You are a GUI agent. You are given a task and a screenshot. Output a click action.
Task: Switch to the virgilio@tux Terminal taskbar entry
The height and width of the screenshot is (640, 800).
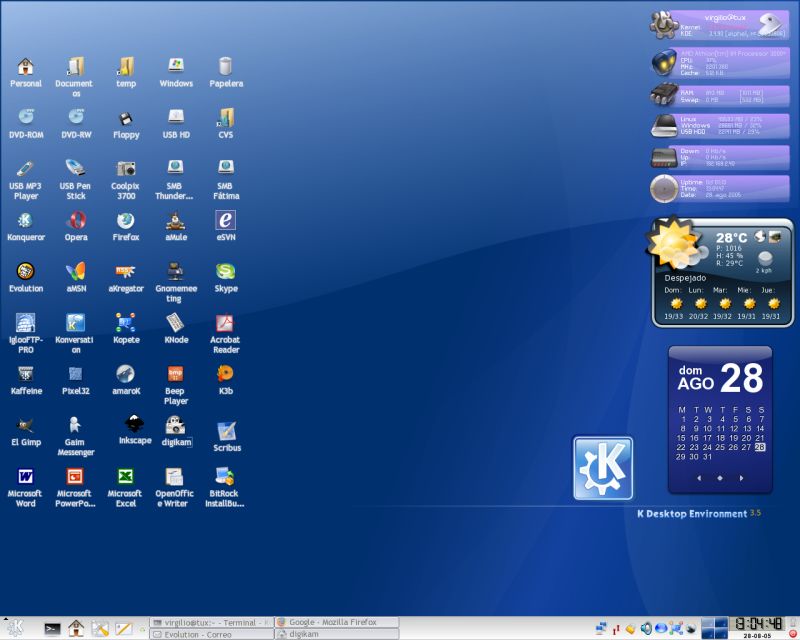pos(212,622)
